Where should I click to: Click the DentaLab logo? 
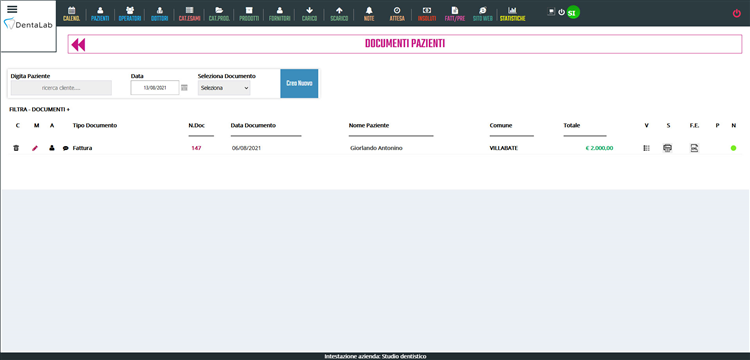[x=28, y=24]
